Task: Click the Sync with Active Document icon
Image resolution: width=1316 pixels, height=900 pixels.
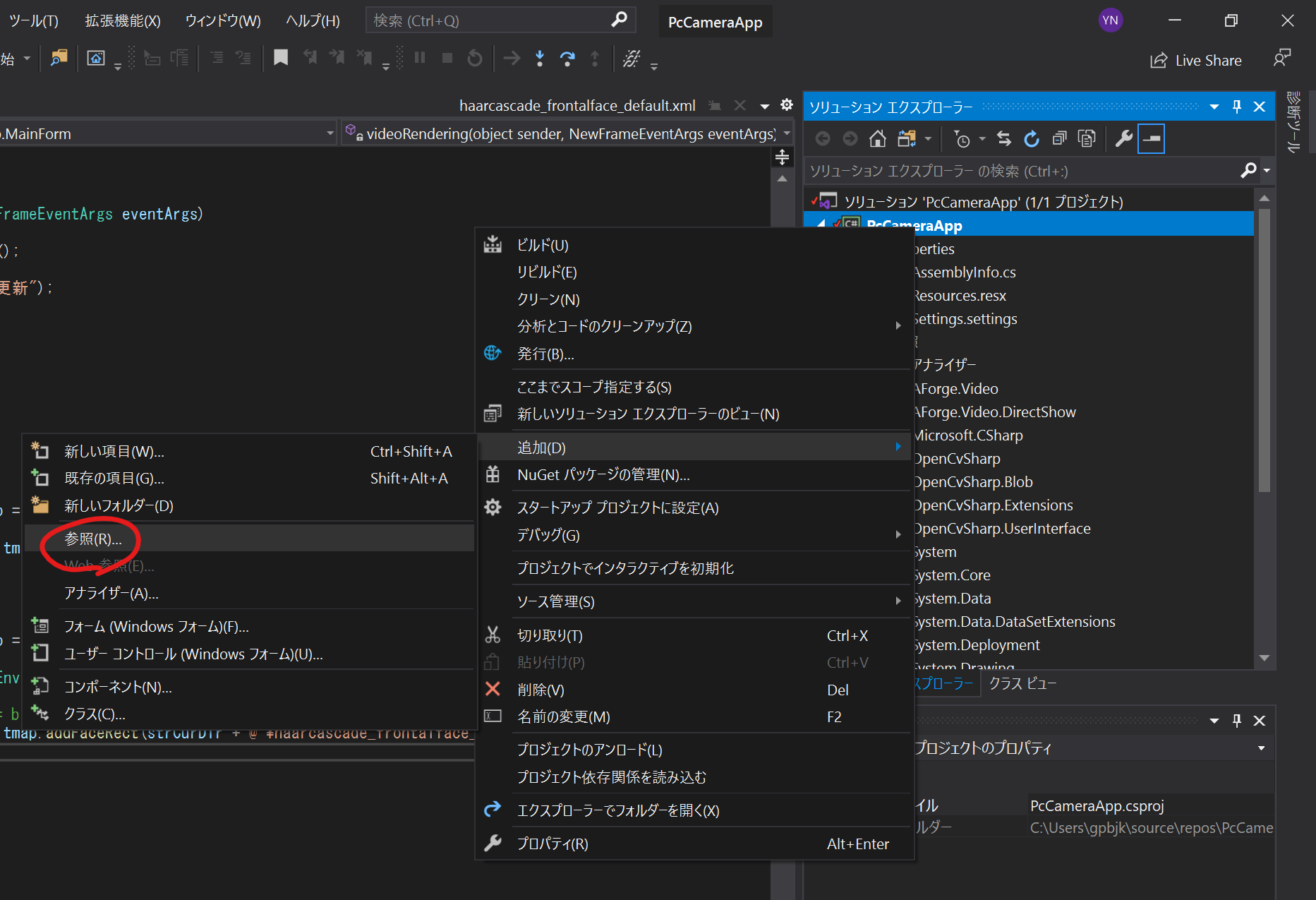Action: 1004,138
